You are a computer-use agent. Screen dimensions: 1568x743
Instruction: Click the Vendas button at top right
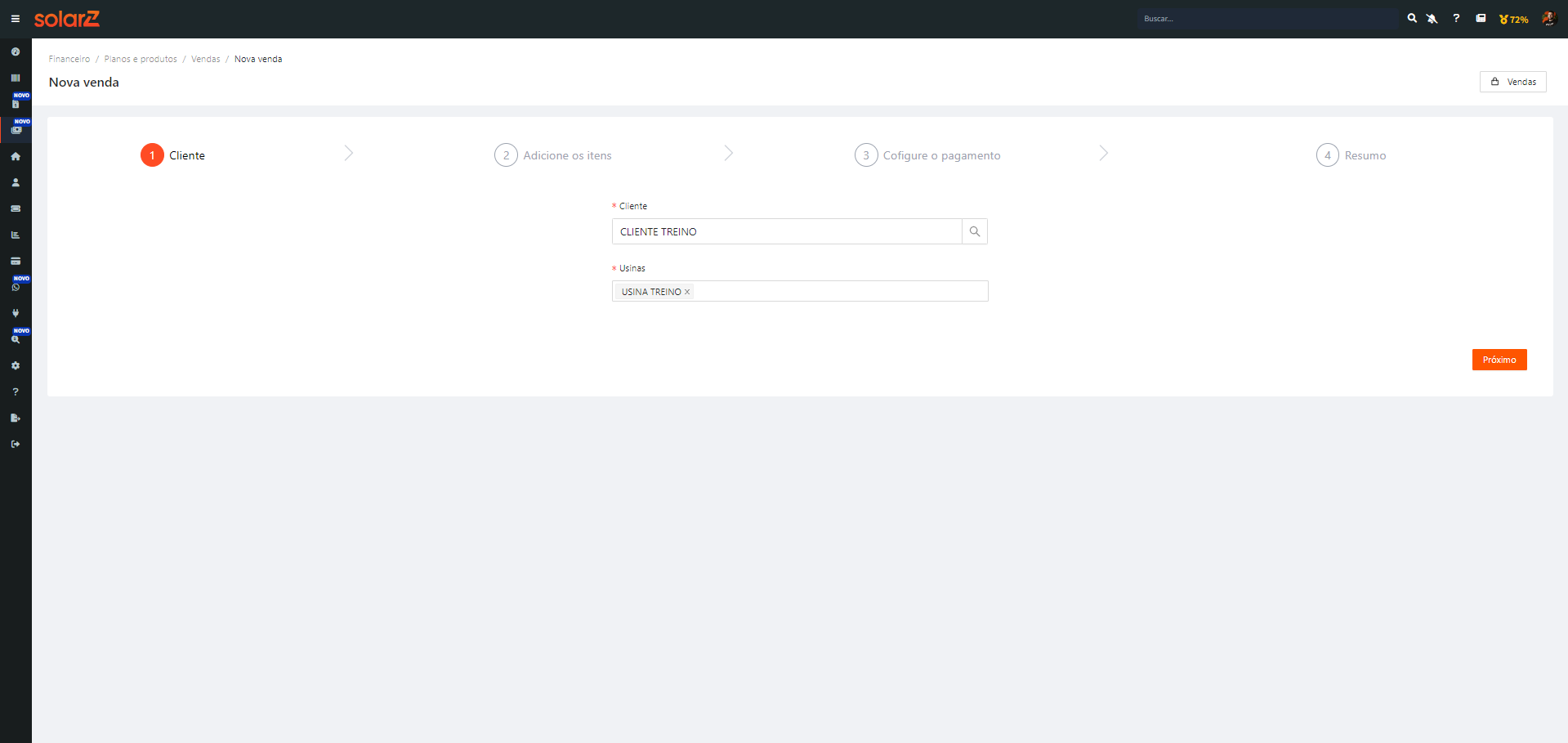(1512, 82)
